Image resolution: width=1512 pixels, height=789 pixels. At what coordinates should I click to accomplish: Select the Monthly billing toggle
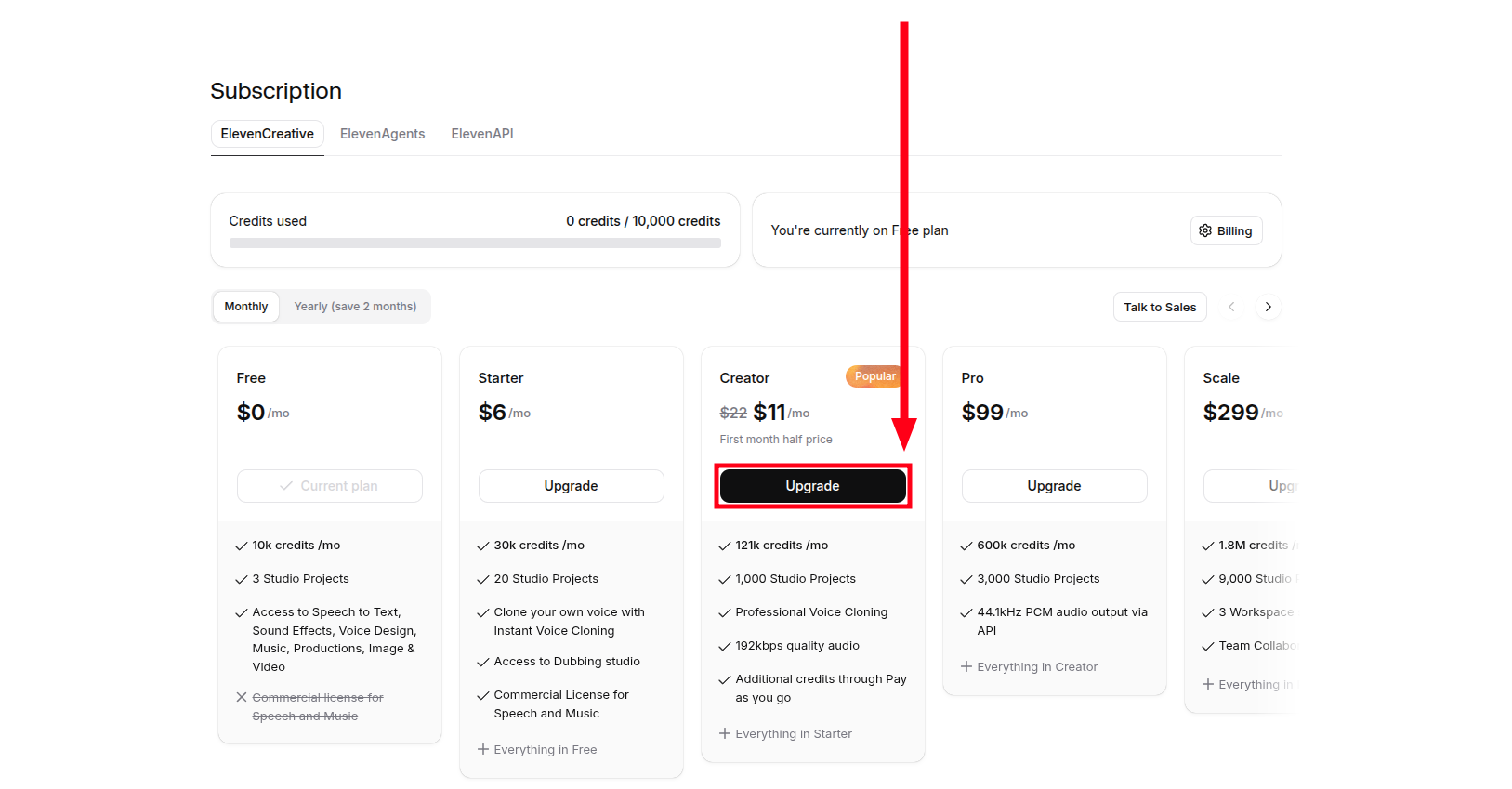[246, 307]
